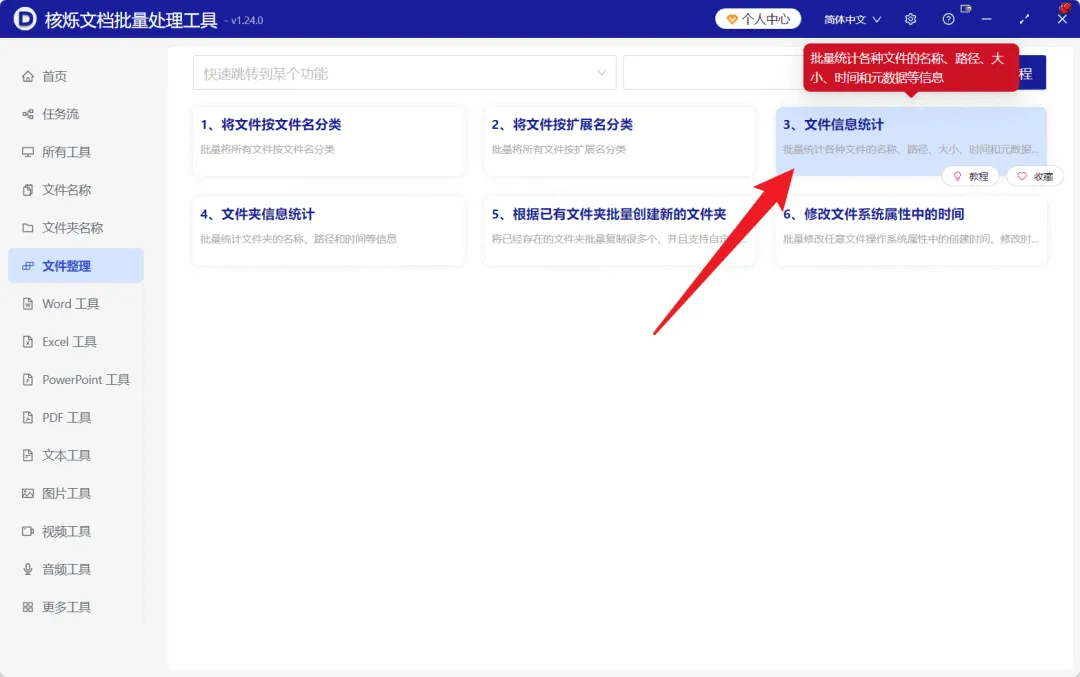Click the folder icon beside 文件夹名称
This screenshot has height=677, width=1080.
point(28,228)
